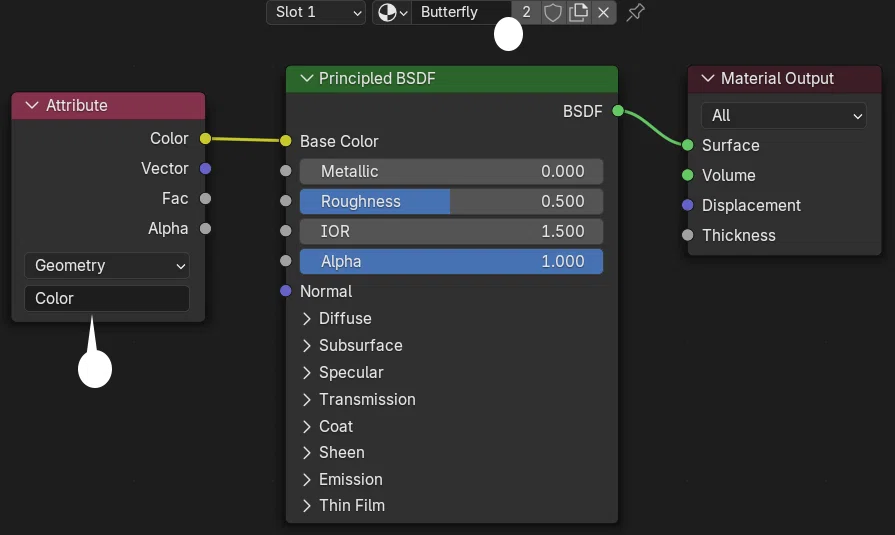This screenshot has width=895, height=535.
Task: Select the Material Output node header title
Action: (777, 78)
